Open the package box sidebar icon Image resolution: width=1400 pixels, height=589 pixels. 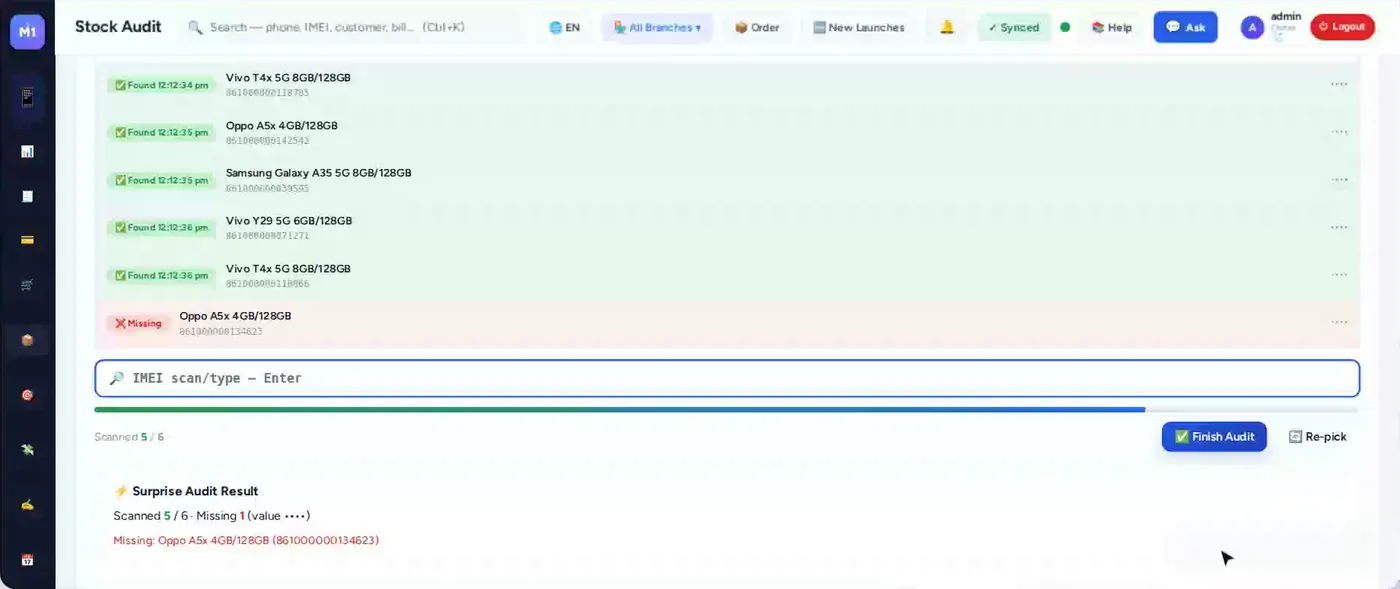tap(27, 340)
